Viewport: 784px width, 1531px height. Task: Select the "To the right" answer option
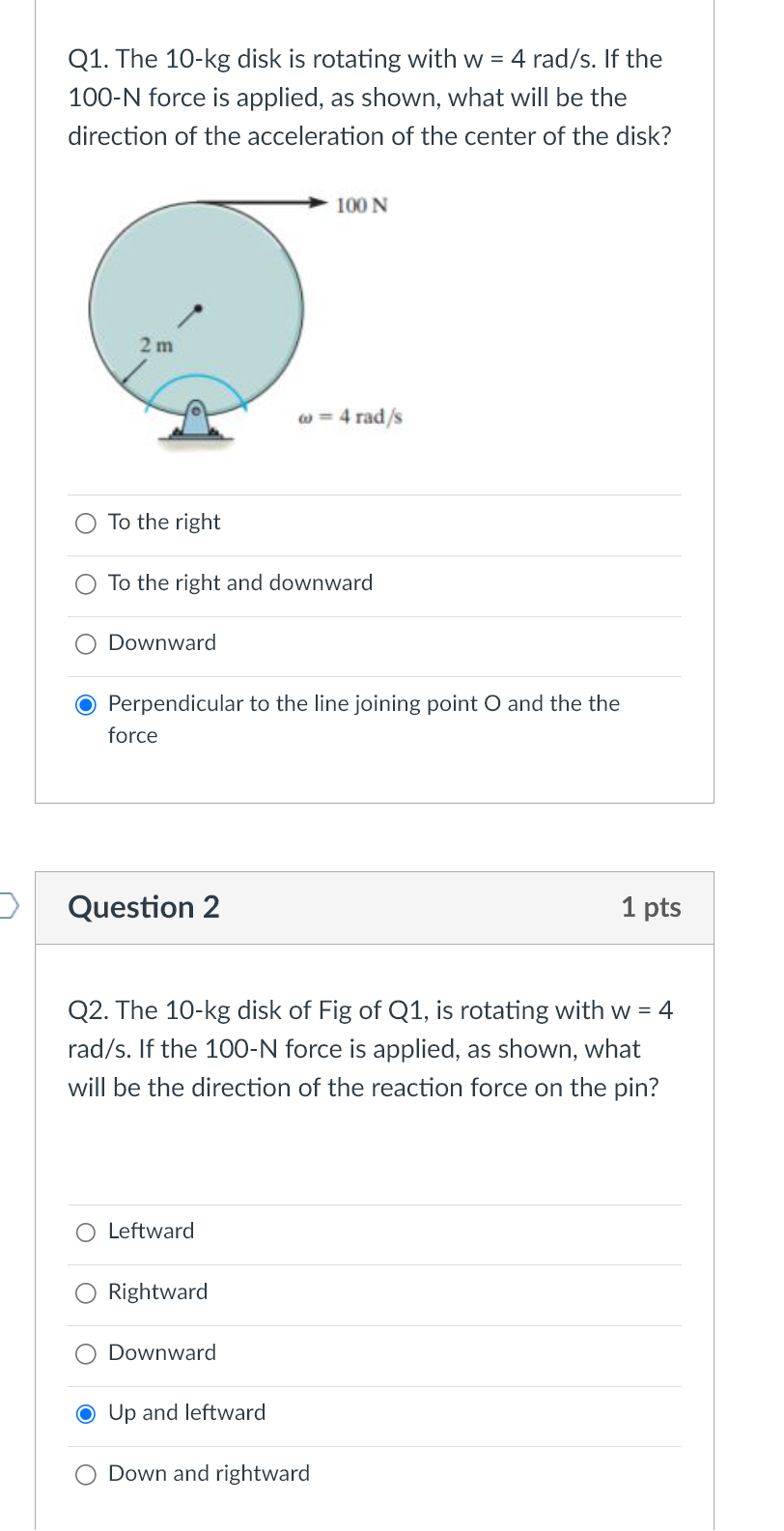86,523
